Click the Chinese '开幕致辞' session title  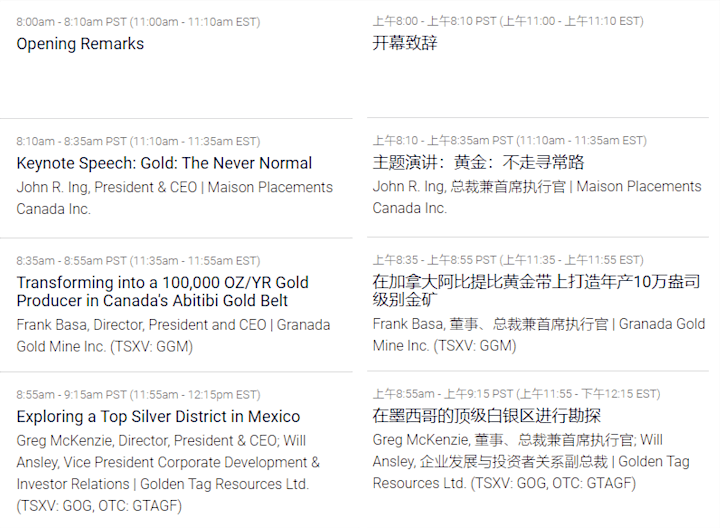pos(405,43)
